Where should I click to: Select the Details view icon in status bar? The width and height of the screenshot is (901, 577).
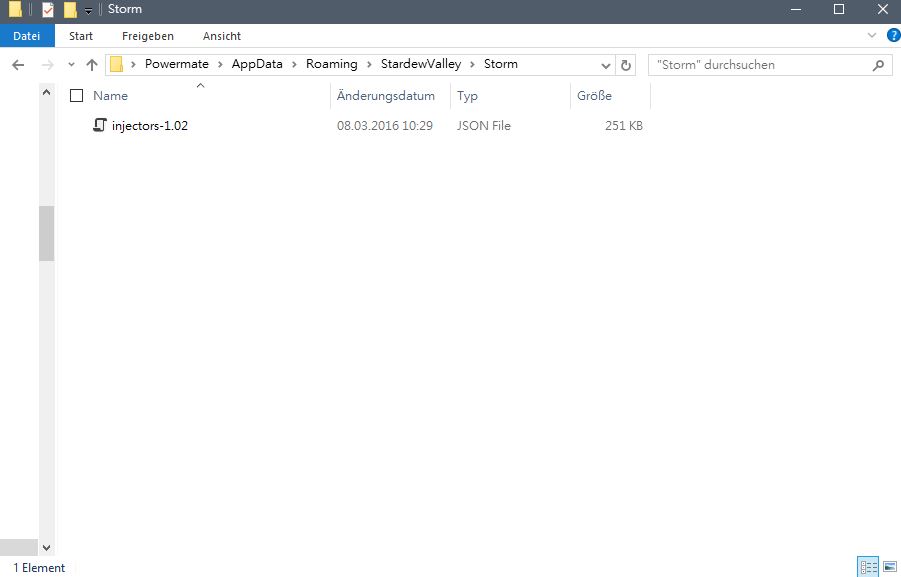tap(867, 566)
